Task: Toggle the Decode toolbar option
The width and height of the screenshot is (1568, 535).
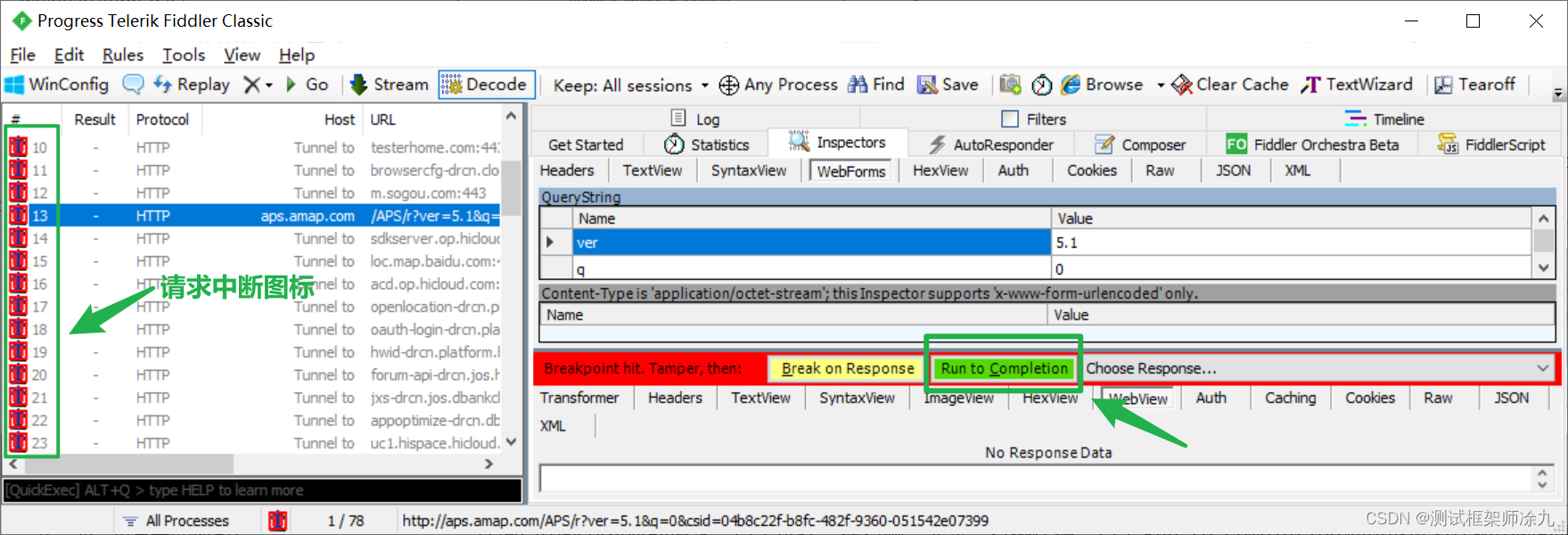Action: (486, 85)
